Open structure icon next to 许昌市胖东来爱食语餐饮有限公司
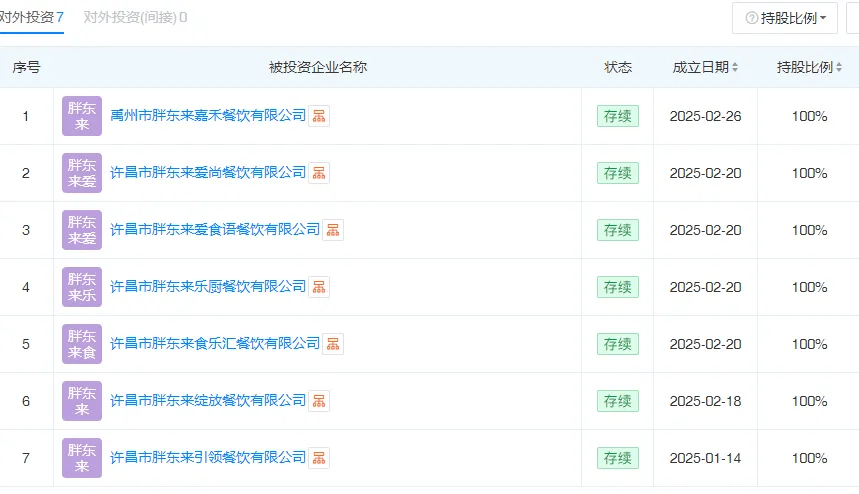 click(333, 230)
